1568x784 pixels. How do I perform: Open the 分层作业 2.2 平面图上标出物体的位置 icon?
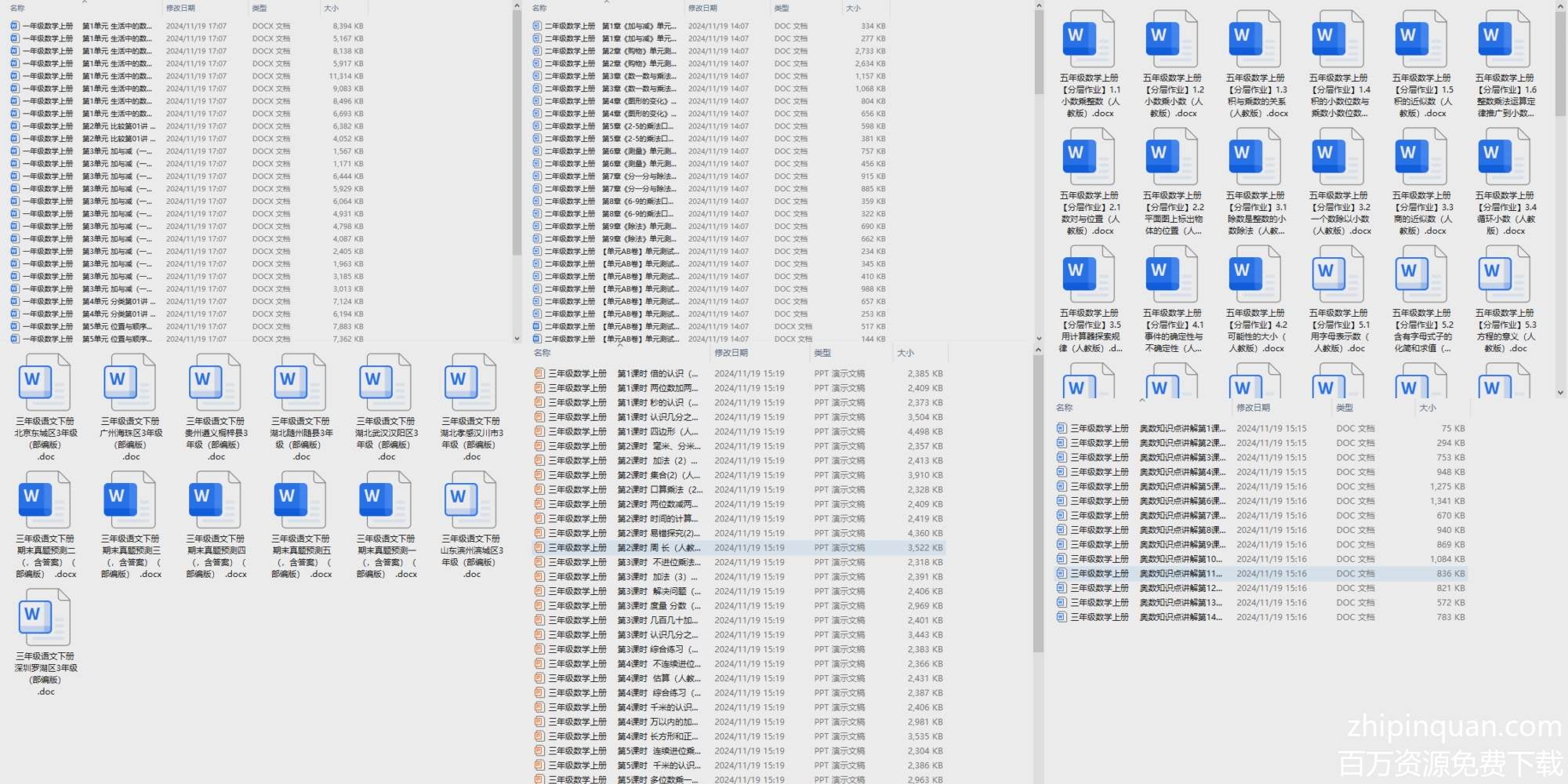[1172, 157]
